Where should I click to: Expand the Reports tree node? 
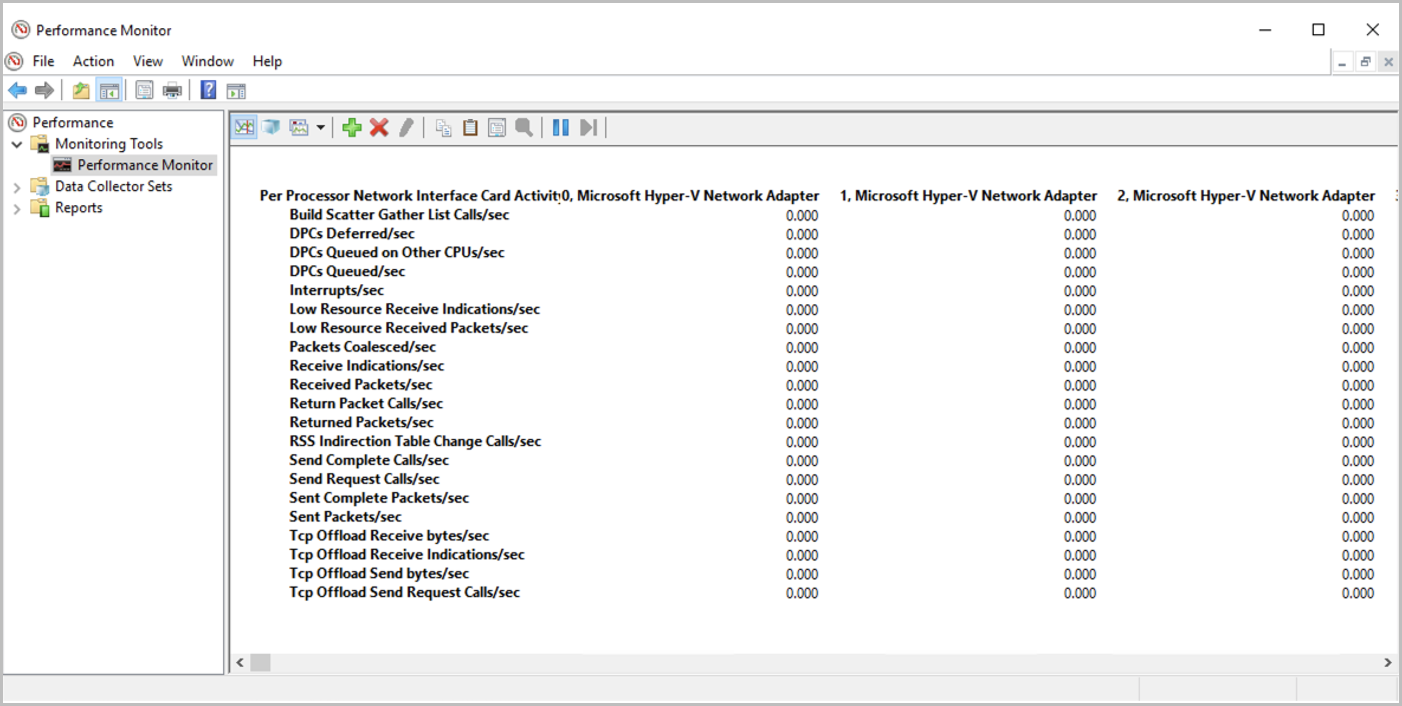coord(17,208)
